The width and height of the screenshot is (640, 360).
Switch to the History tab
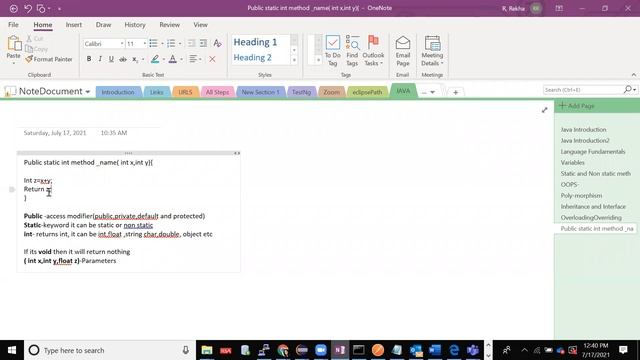(x=135, y=25)
